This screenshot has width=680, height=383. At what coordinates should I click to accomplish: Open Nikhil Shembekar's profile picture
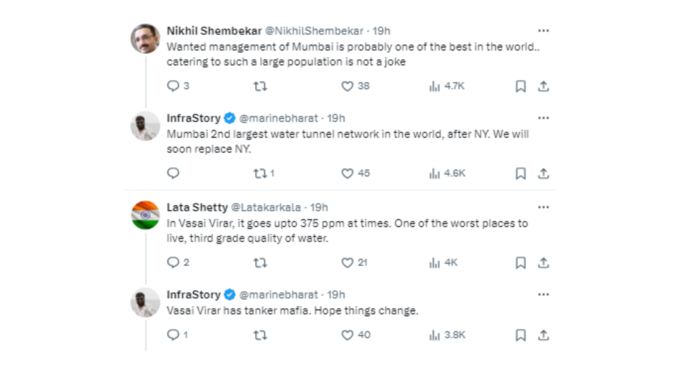click(x=145, y=39)
